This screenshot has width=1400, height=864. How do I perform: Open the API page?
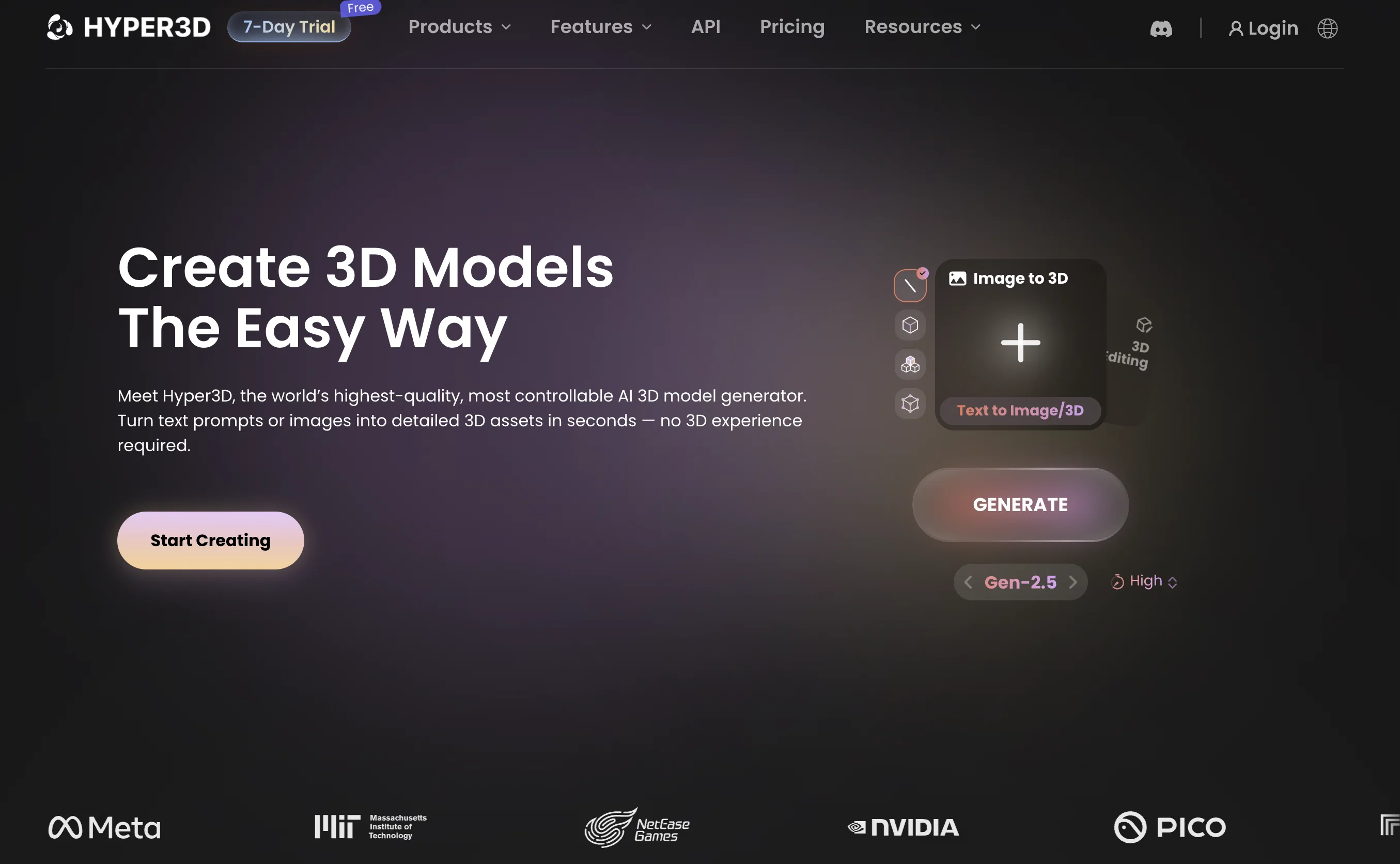[706, 27]
